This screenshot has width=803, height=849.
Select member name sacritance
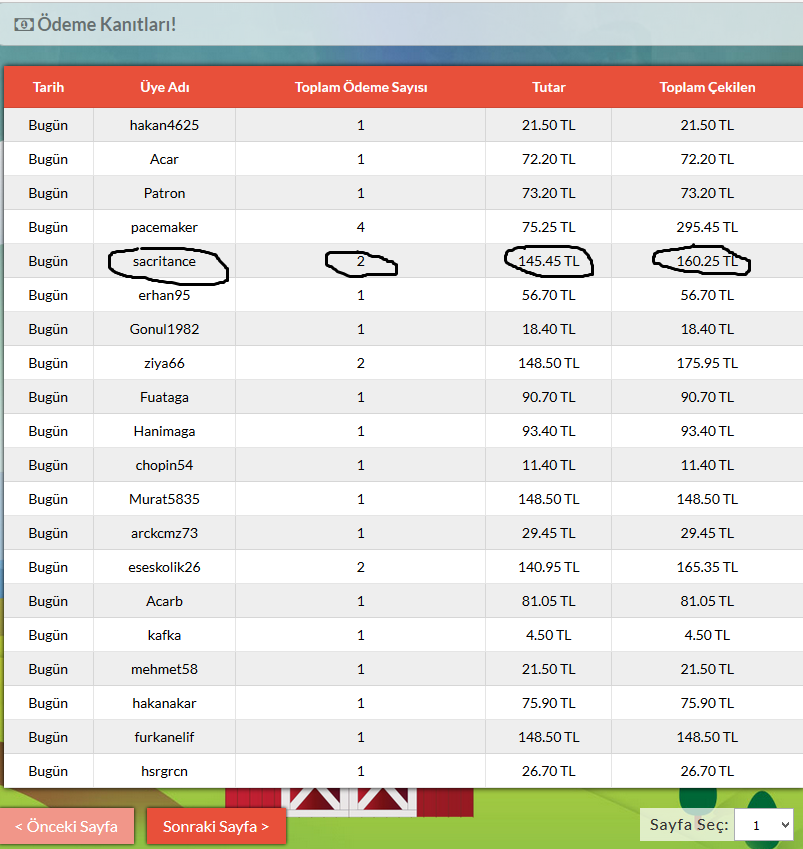164,261
